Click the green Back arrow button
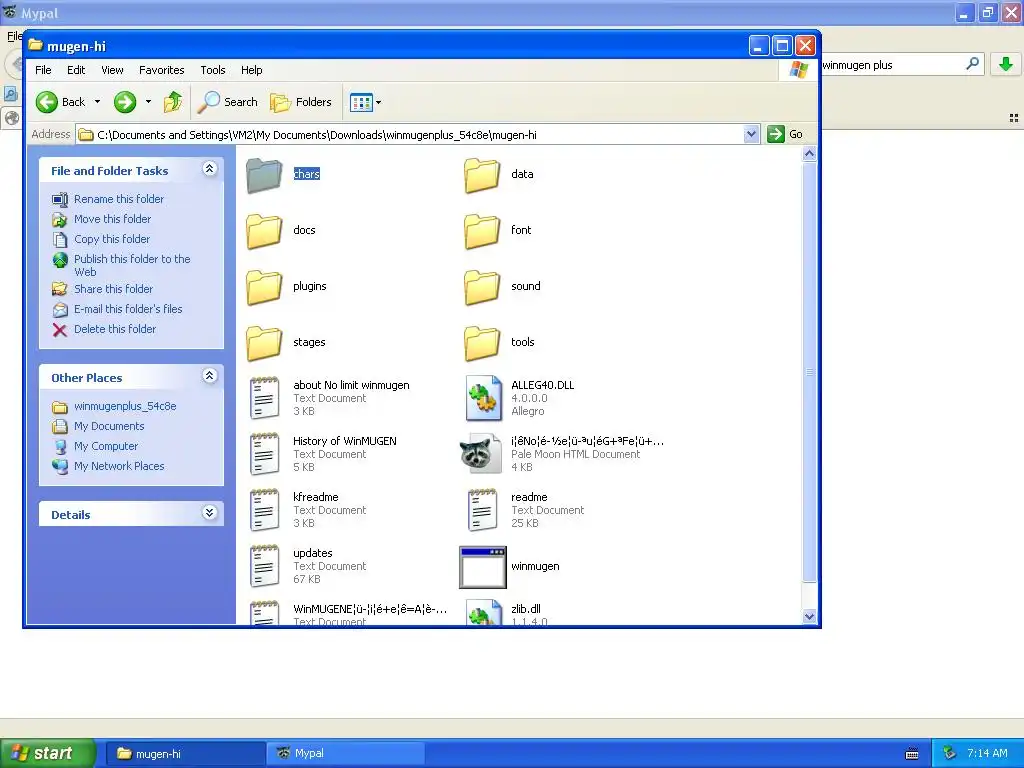This screenshot has height=768, width=1024. point(47,102)
